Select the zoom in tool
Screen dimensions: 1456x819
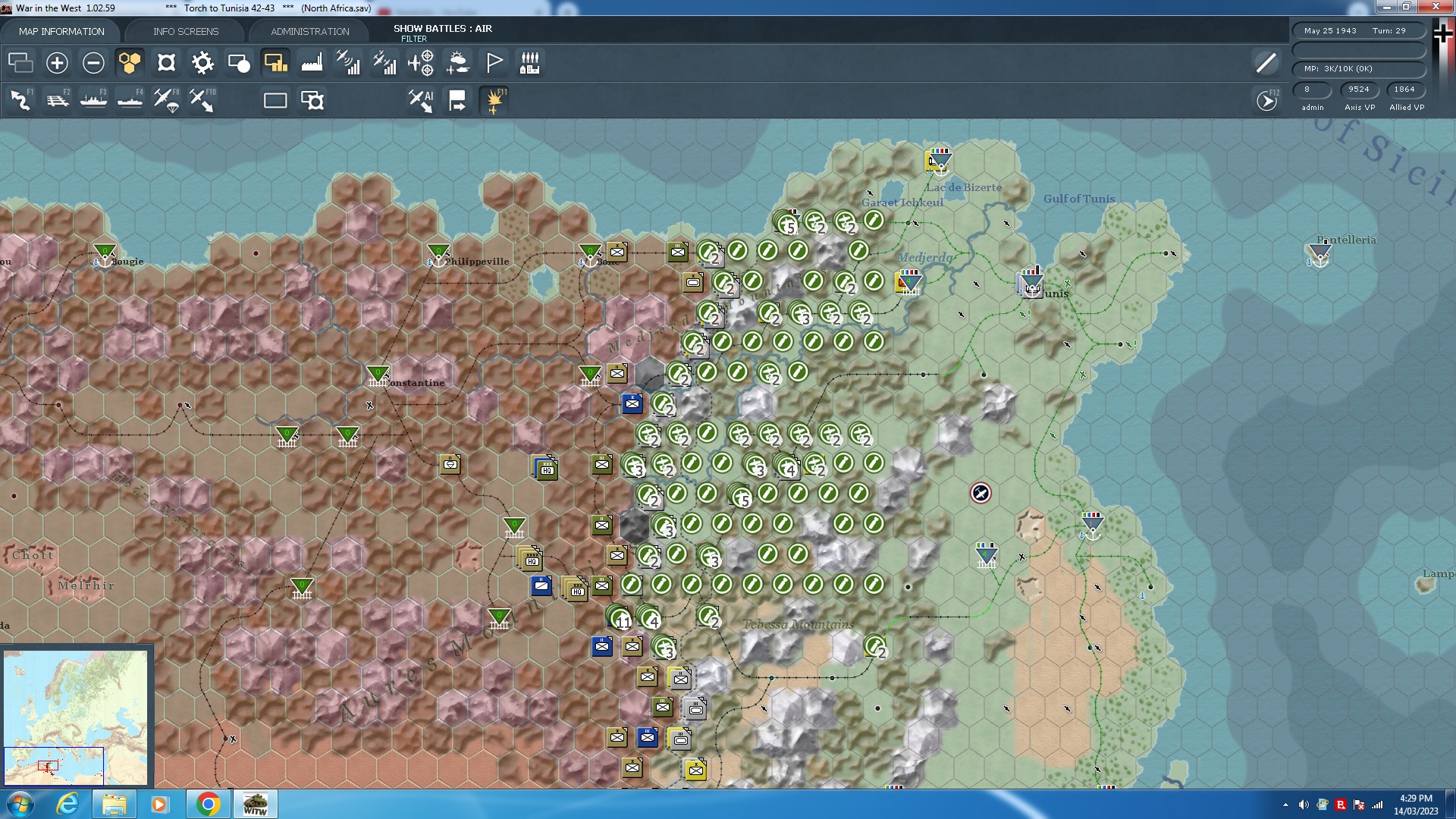57,63
